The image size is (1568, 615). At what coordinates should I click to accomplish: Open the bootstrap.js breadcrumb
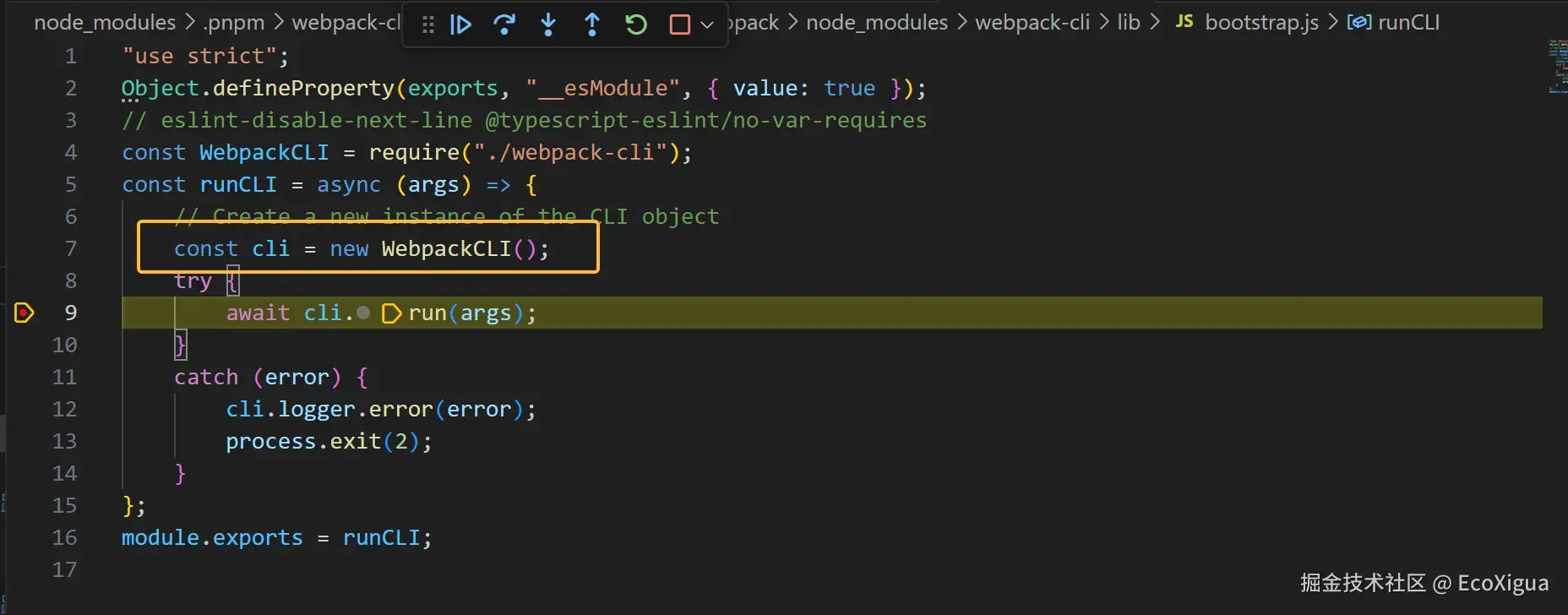pos(1261,23)
